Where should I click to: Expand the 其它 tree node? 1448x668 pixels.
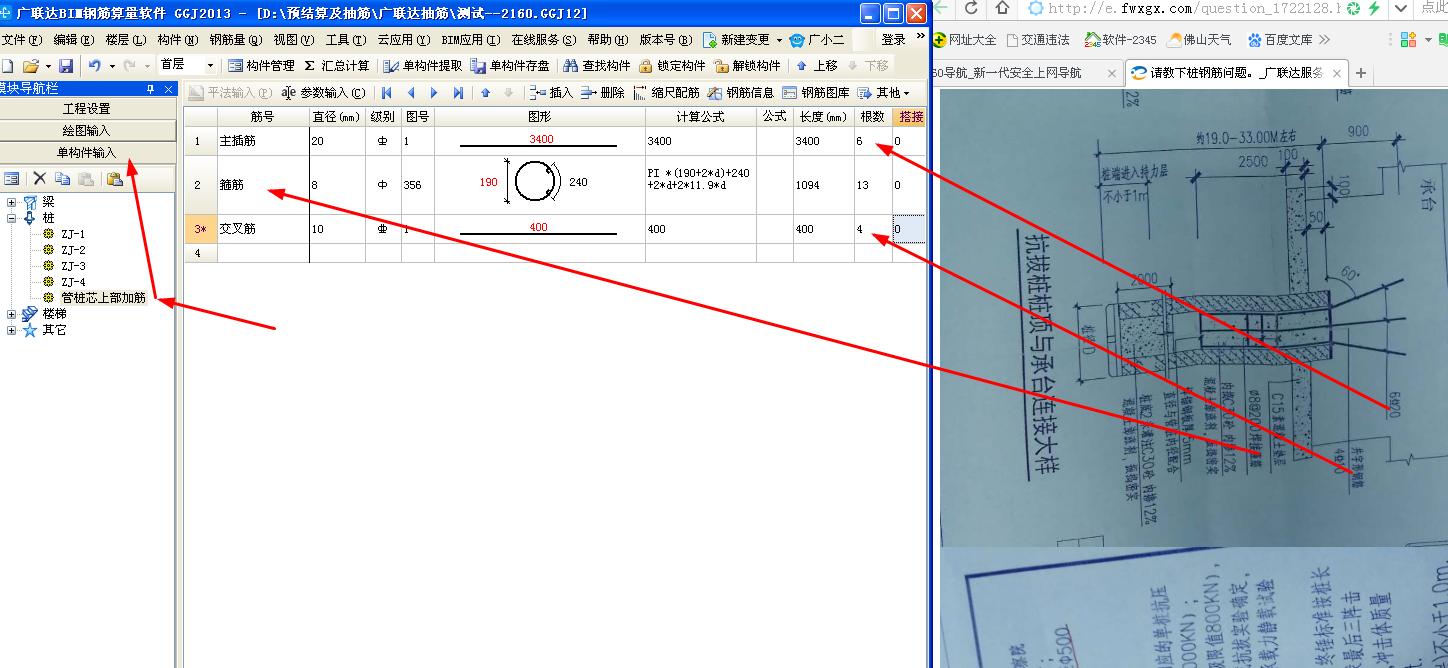point(11,330)
